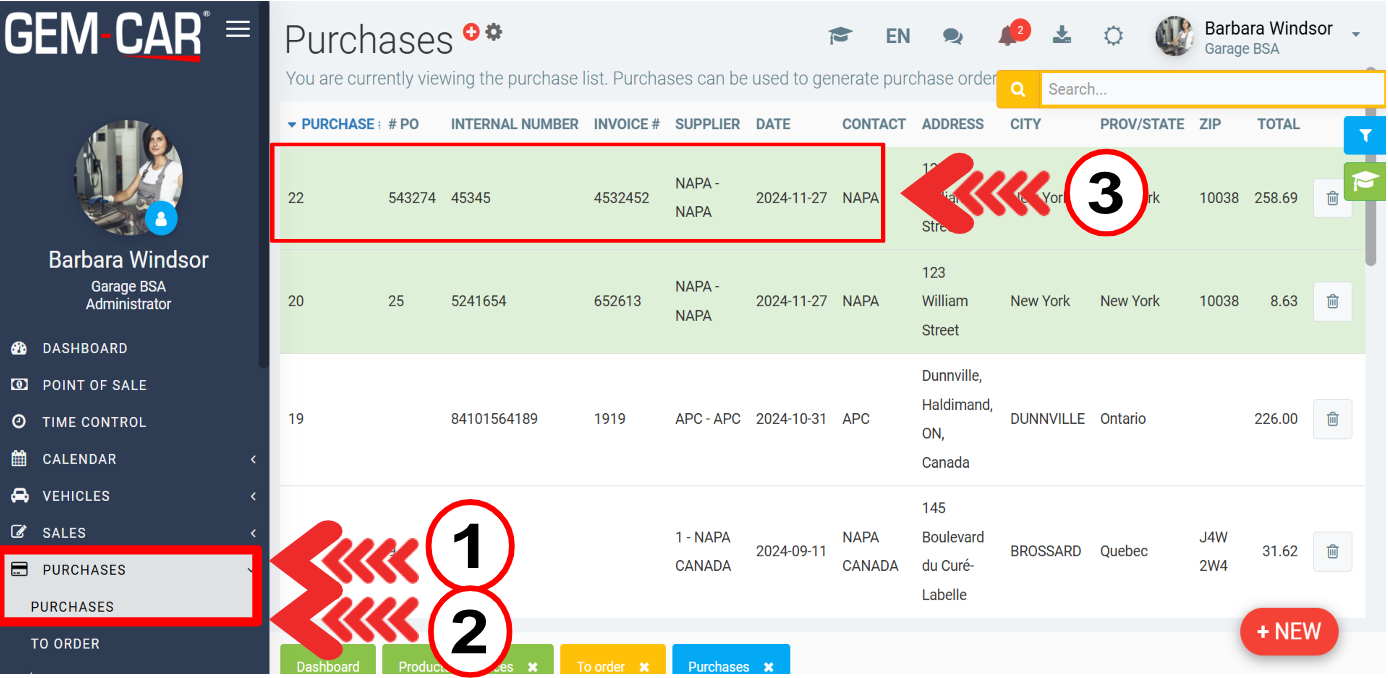Open the blue filter funnel button
This screenshot has width=1388, height=678.
[1364, 135]
